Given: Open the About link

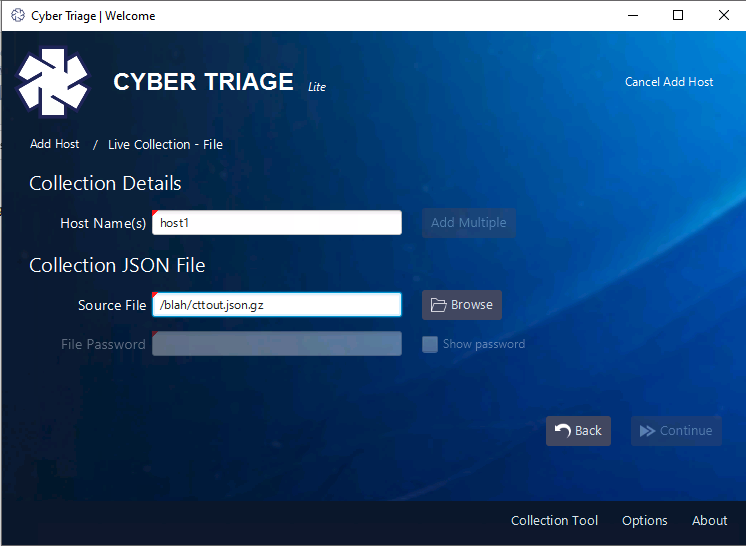Looking at the screenshot, I should coord(709,520).
